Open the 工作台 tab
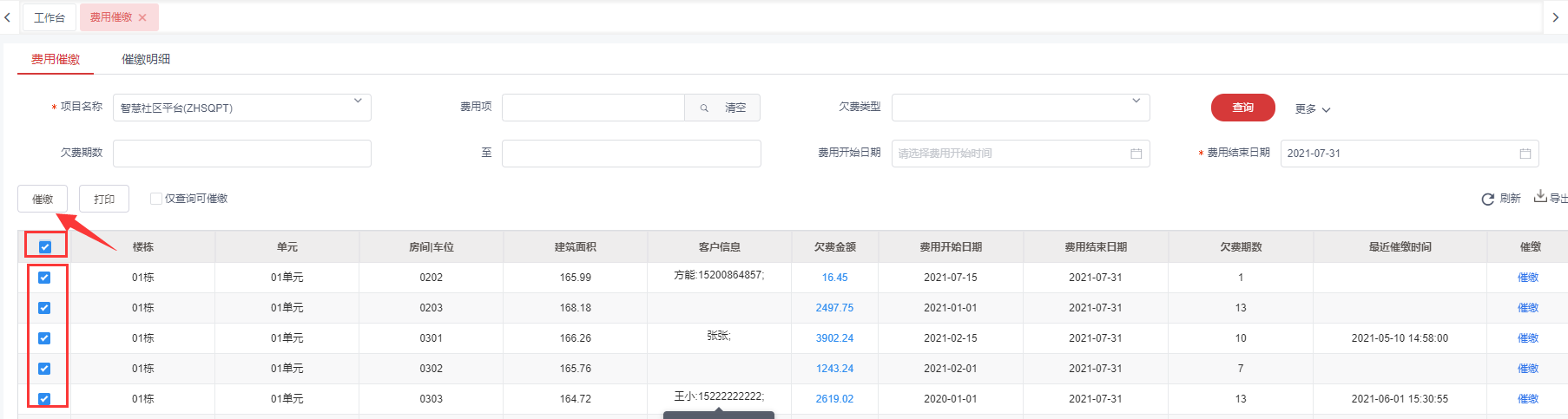 (x=49, y=17)
